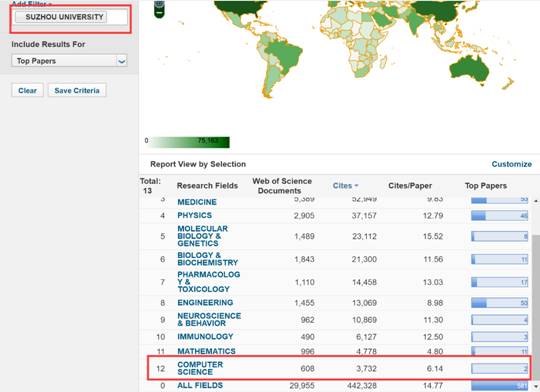This screenshot has height=392, width=540.
Task: Click the Save Criteria button
Action: pos(77,91)
